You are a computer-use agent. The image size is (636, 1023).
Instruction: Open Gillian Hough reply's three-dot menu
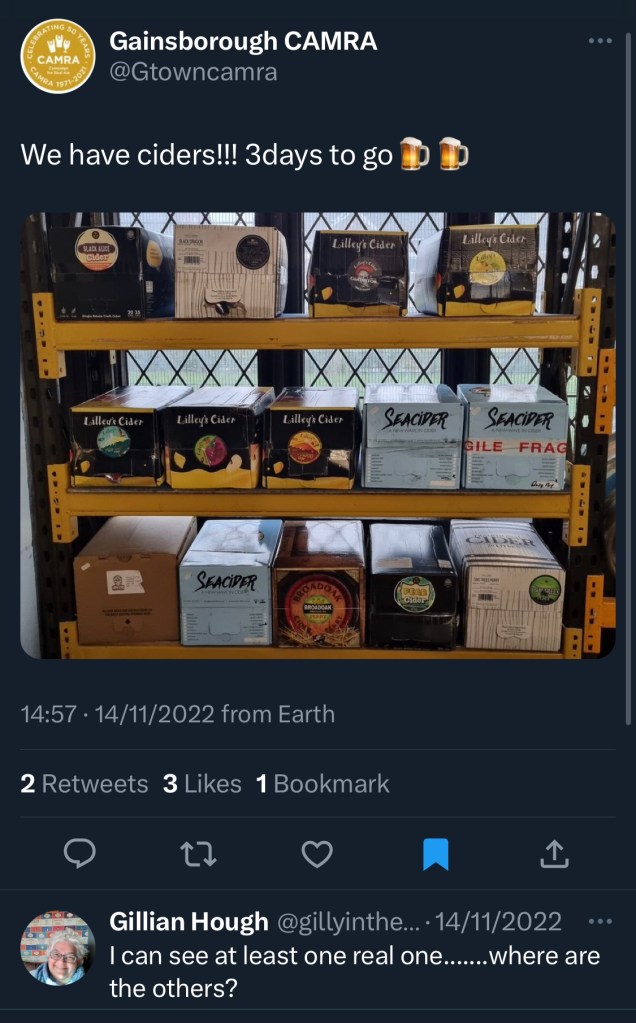click(x=600, y=921)
